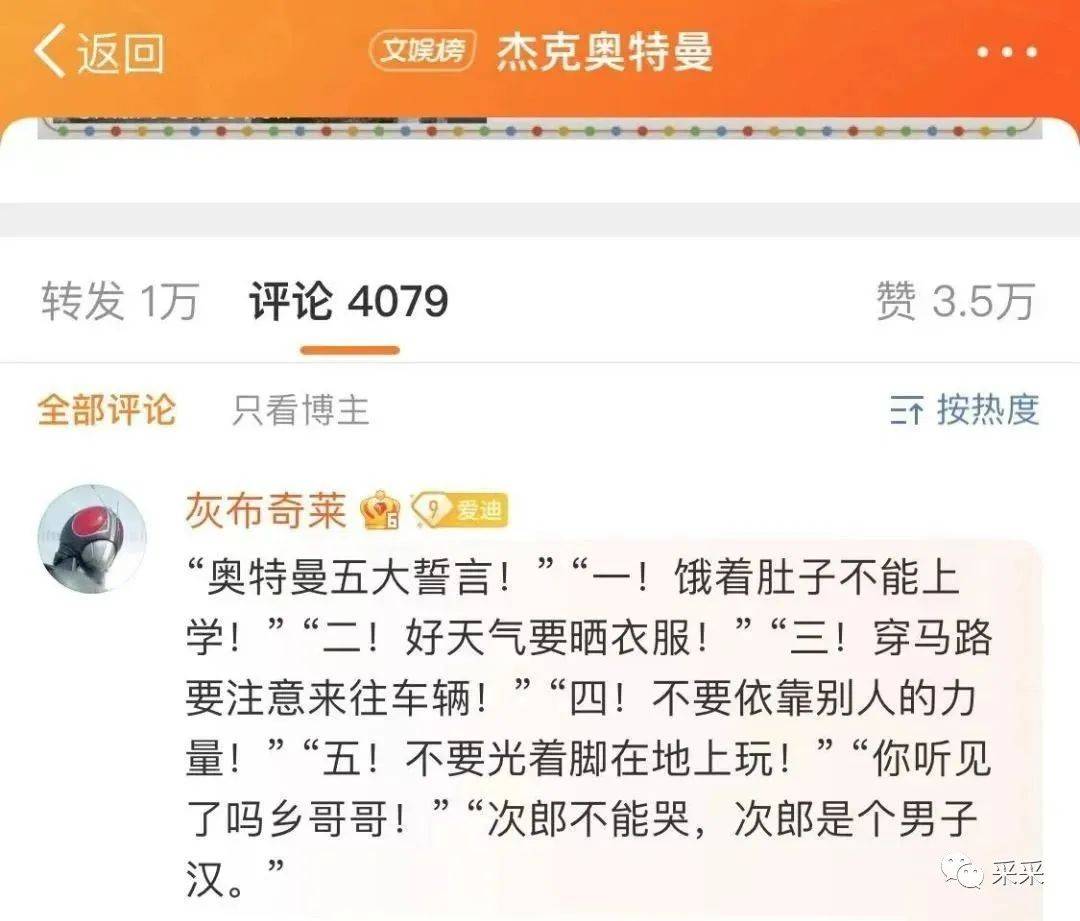Filter by 全部评论
1080x921 pixels.
[107, 410]
